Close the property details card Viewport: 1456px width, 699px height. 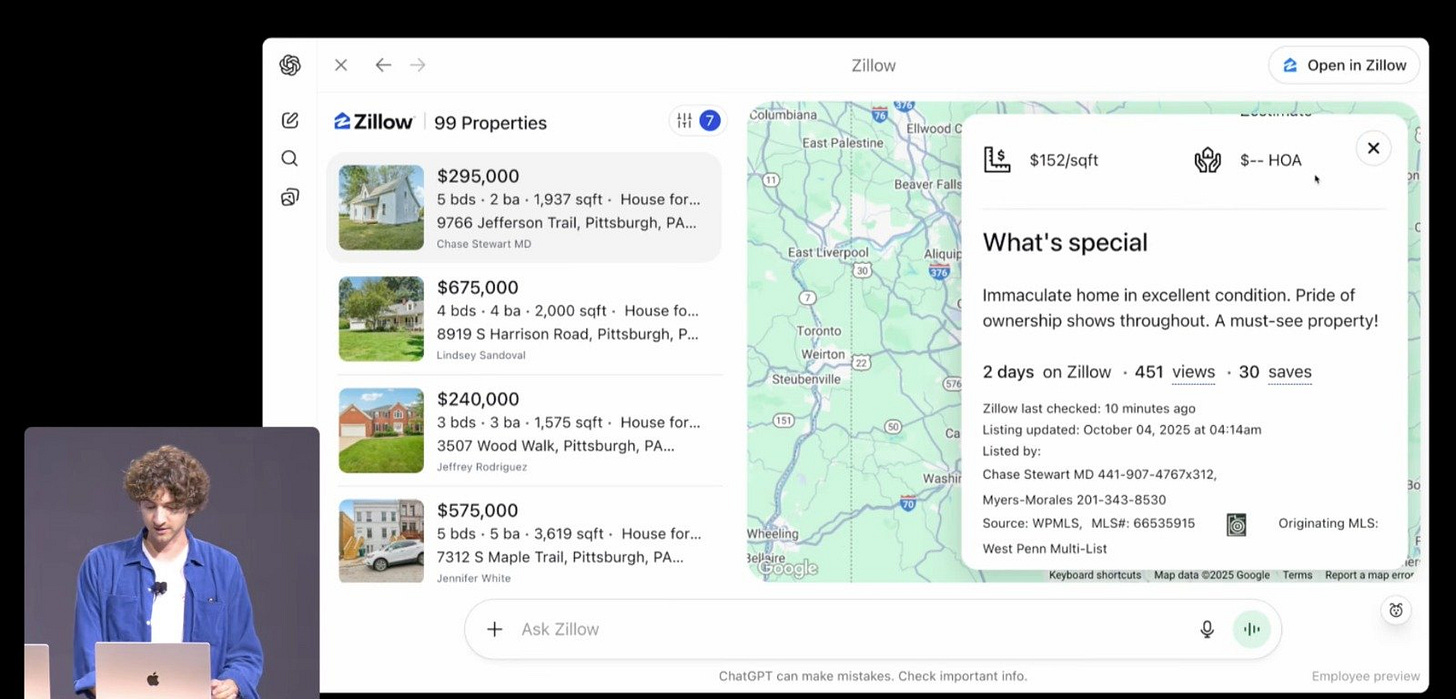click(x=1373, y=148)
